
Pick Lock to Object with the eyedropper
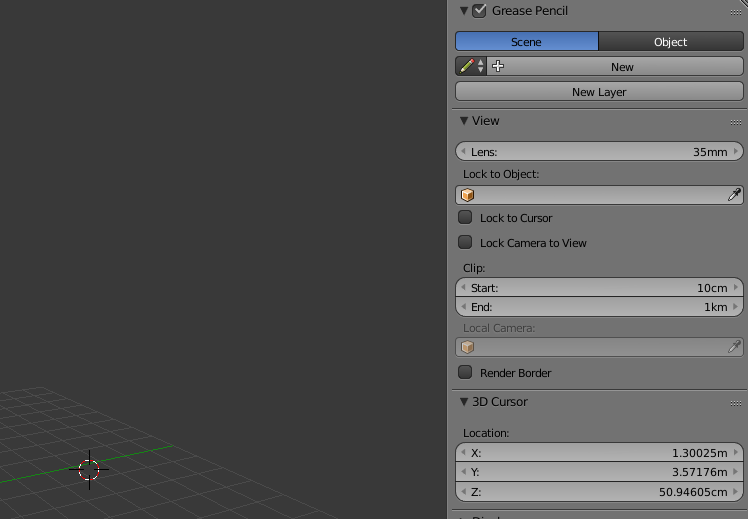[x=734, y=194]
